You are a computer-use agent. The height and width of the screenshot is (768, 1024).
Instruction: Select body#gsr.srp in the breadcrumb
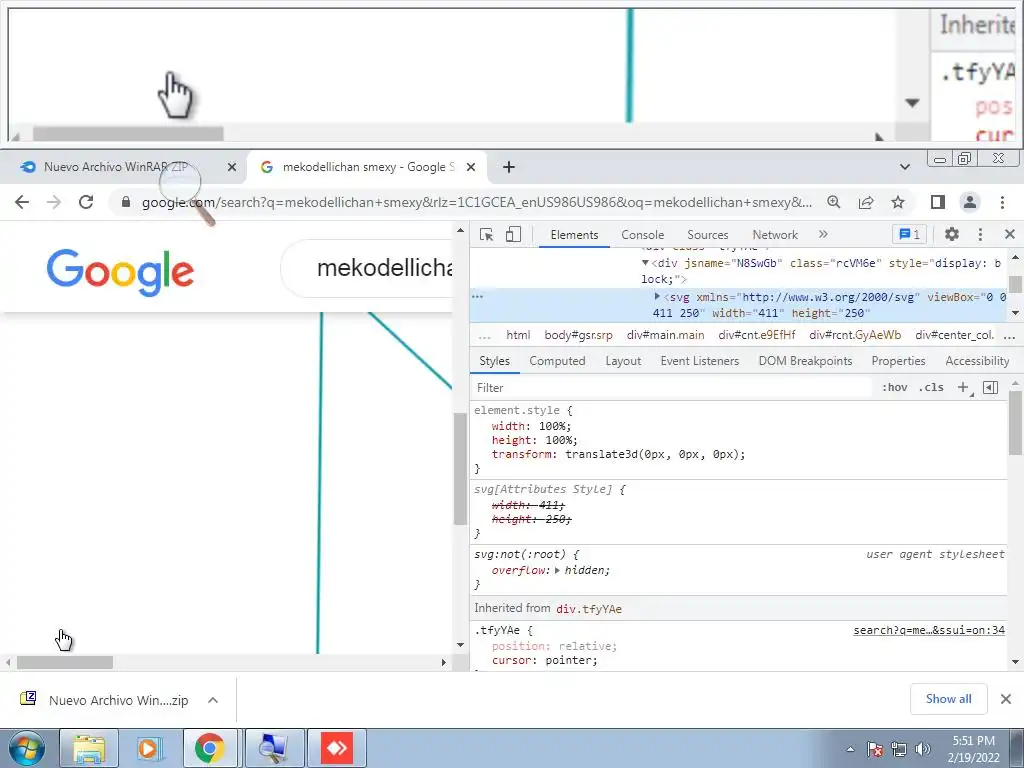pos(579,335)
